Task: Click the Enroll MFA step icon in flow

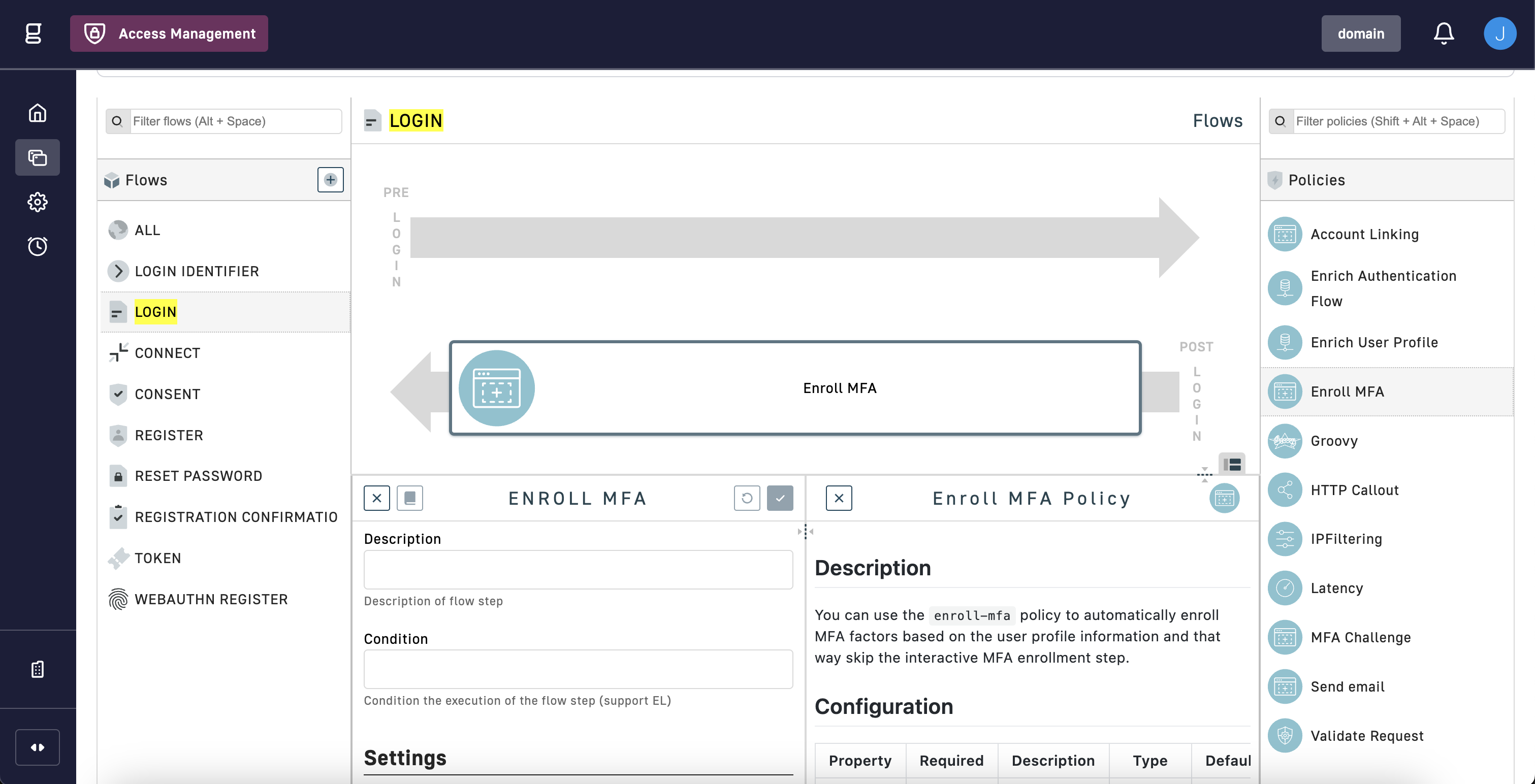Action: coord(496,388)
